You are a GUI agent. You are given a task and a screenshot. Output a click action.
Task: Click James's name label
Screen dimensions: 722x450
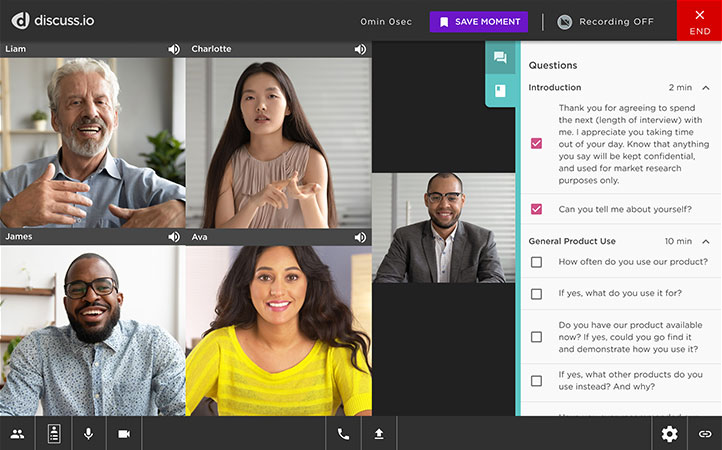coord(19,236)
